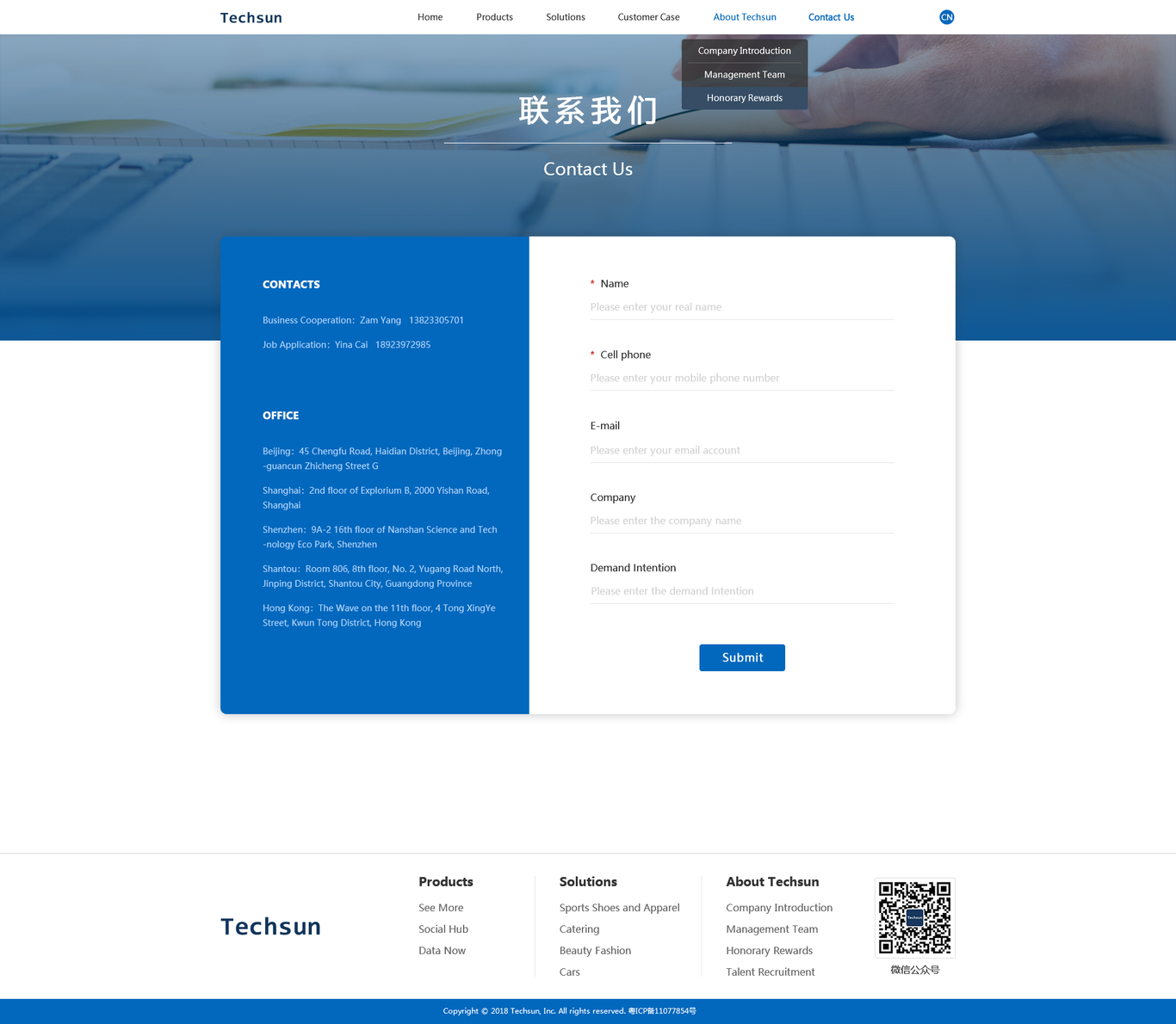Image resolution: width=1176 pixels, height=1024 pixels.
Task: Click the footer Products heading
Action: pyautogui.click(x=446, y=882)
